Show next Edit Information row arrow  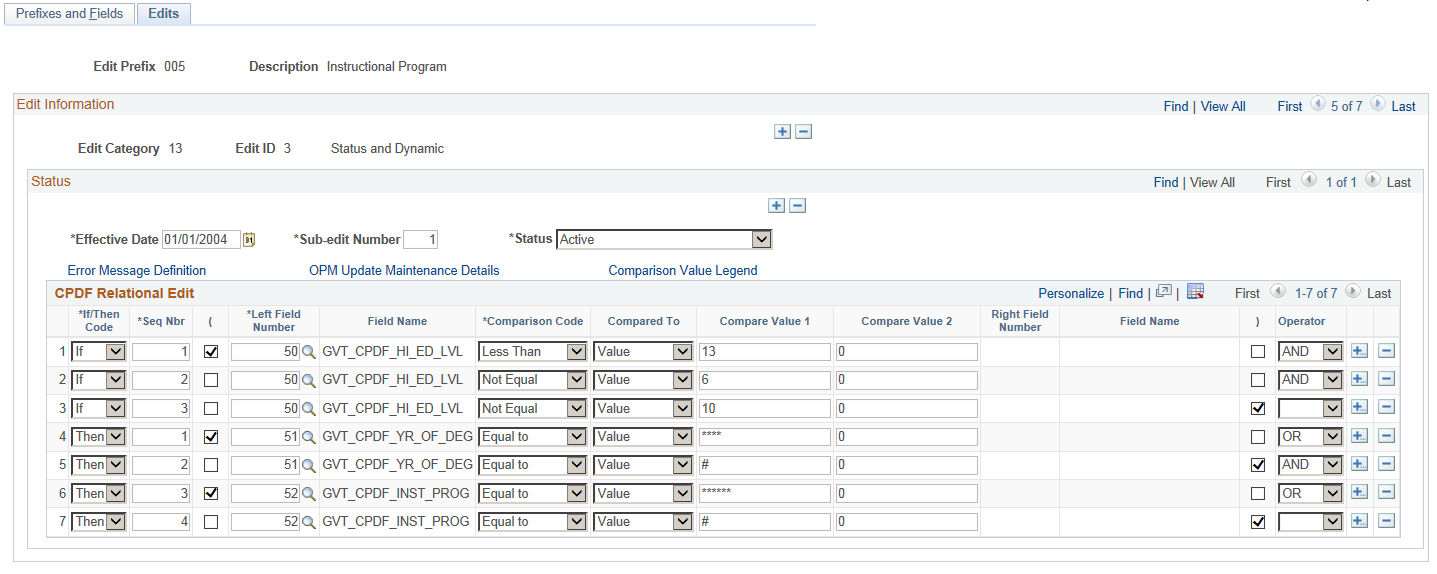(x=1378, y=104)
